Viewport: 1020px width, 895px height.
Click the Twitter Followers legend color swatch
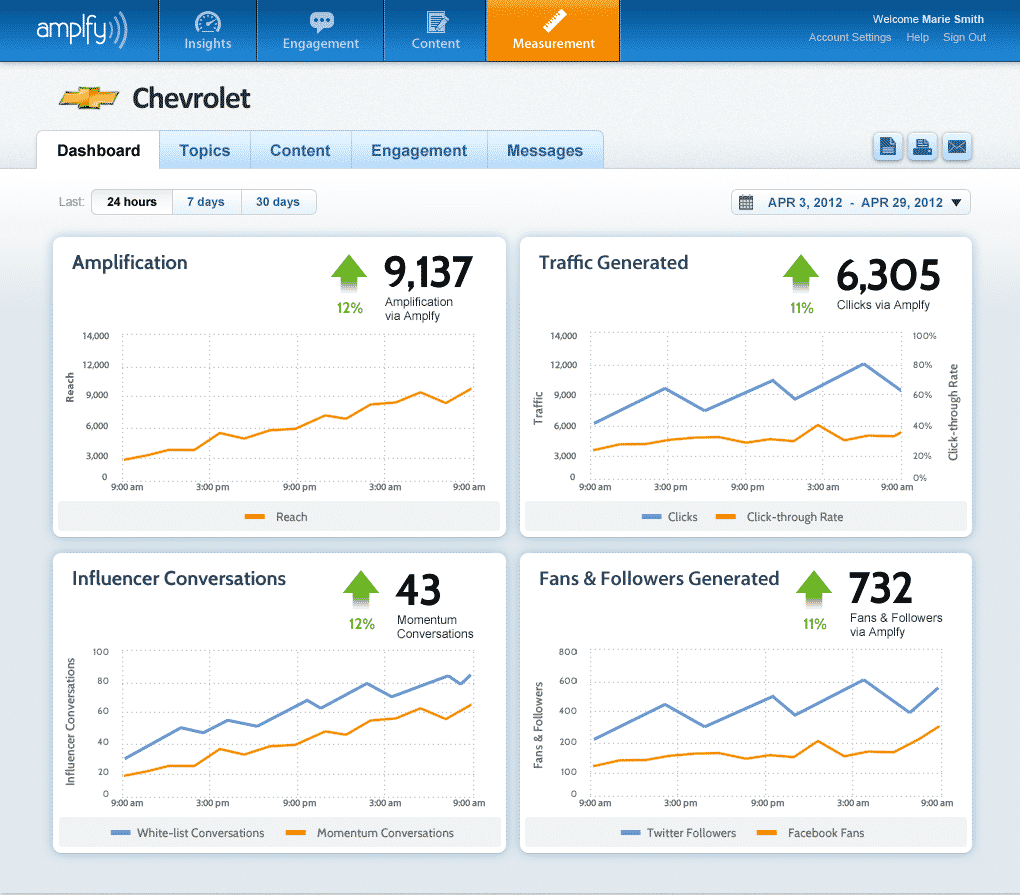click(630, 833)
